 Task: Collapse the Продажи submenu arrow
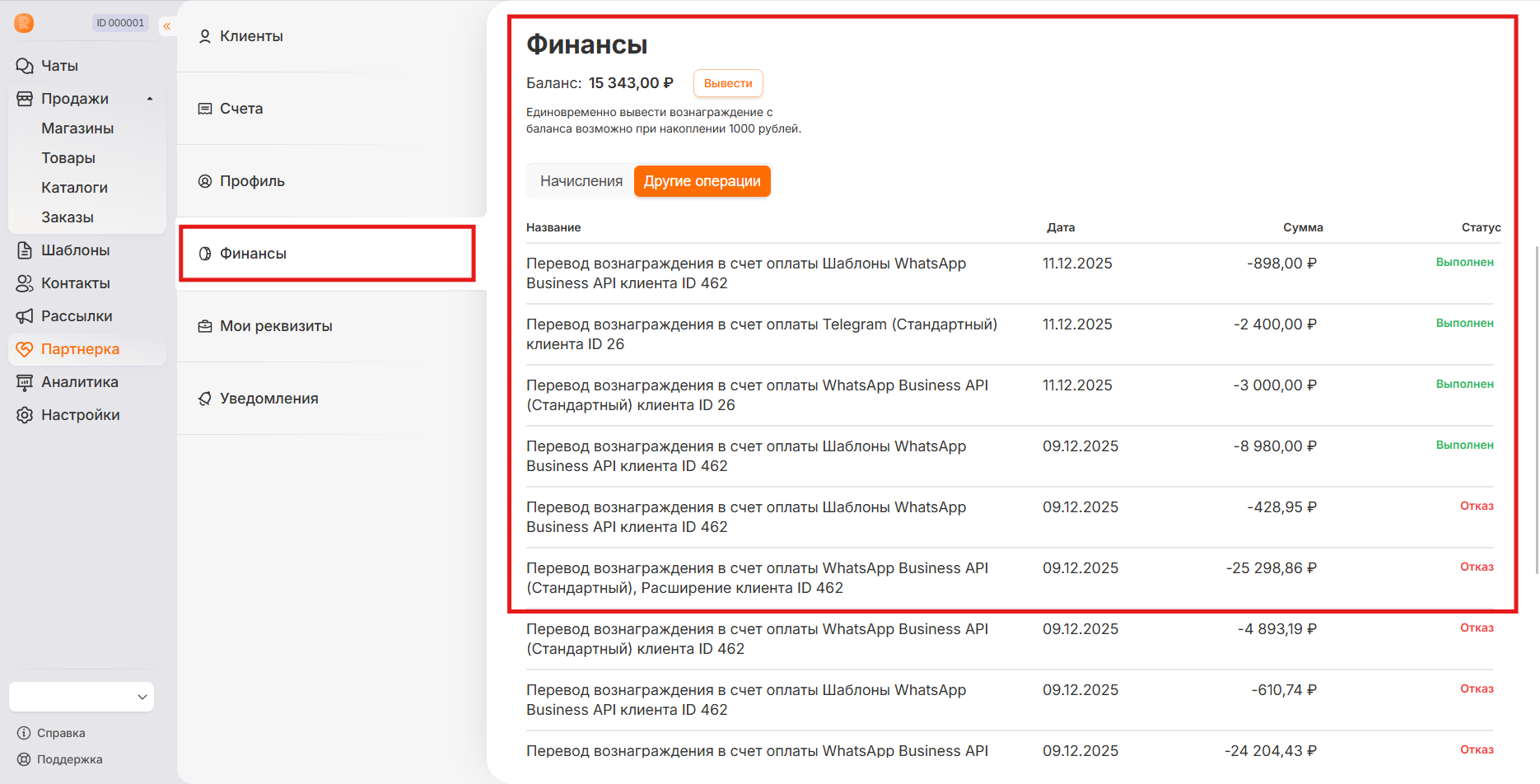(150, 99)
